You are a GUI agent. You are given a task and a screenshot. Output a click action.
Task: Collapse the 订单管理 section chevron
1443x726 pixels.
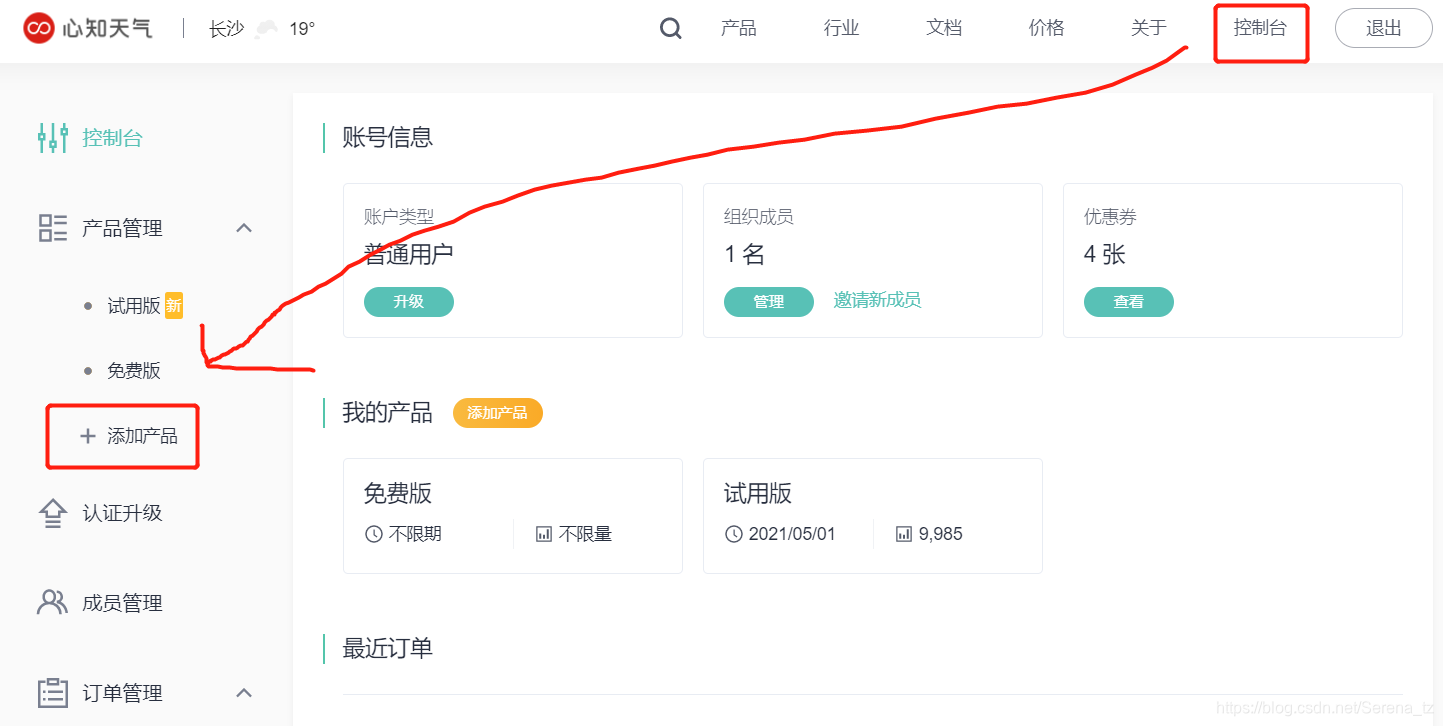point(243,692)
